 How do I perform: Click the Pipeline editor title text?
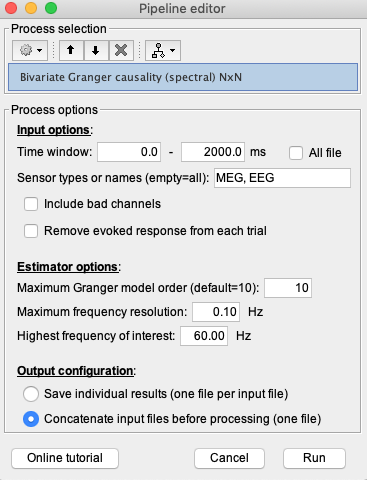pyautogui.click(x=182, y=9)
